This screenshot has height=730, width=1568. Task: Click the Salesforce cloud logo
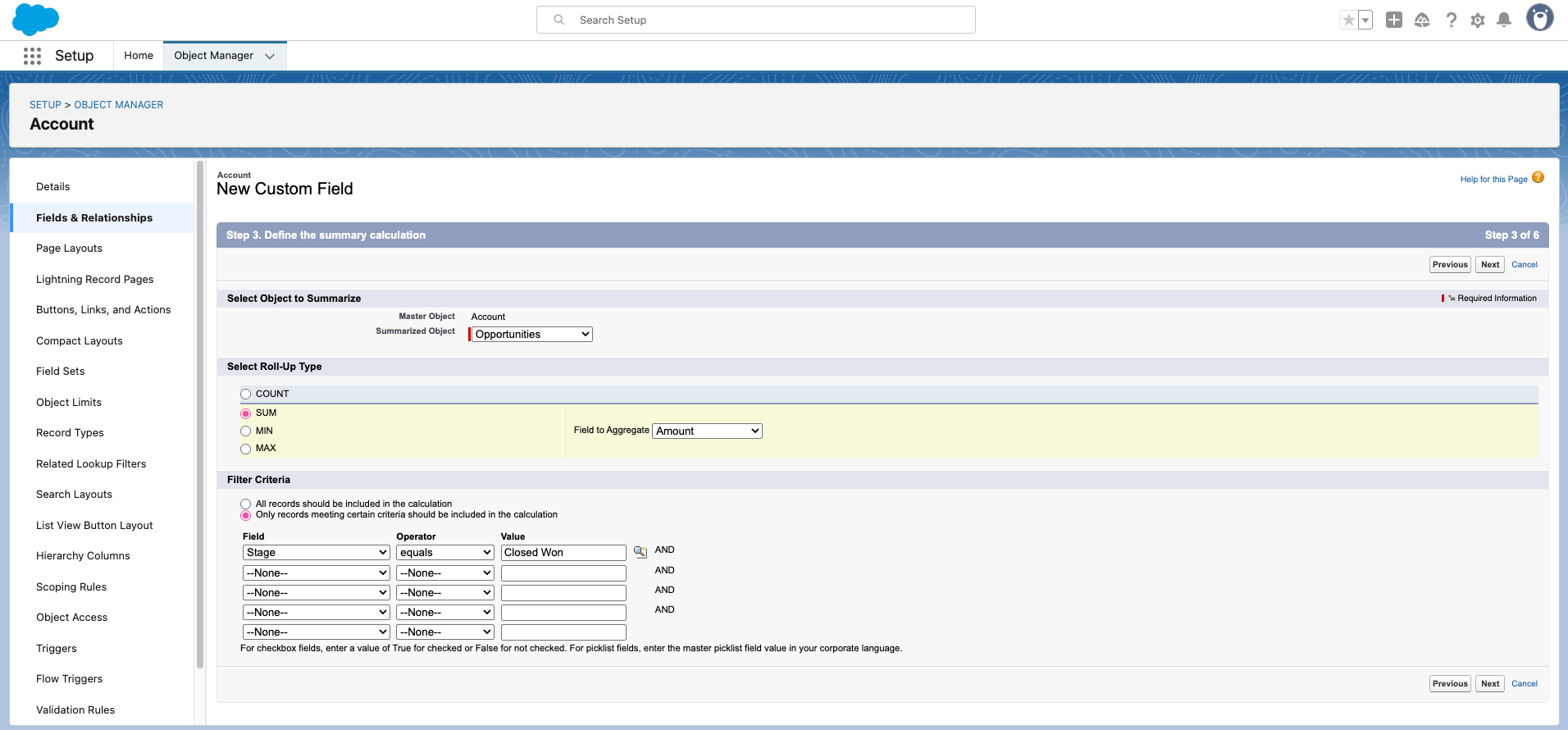pyautogui.click(x=35, y=20)
